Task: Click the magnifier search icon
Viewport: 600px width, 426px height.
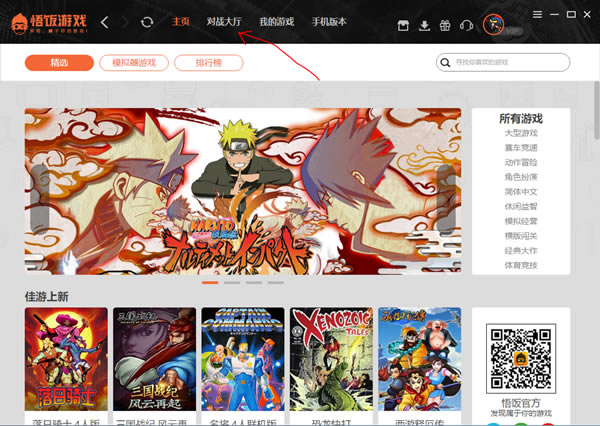Action: [445, 62]
